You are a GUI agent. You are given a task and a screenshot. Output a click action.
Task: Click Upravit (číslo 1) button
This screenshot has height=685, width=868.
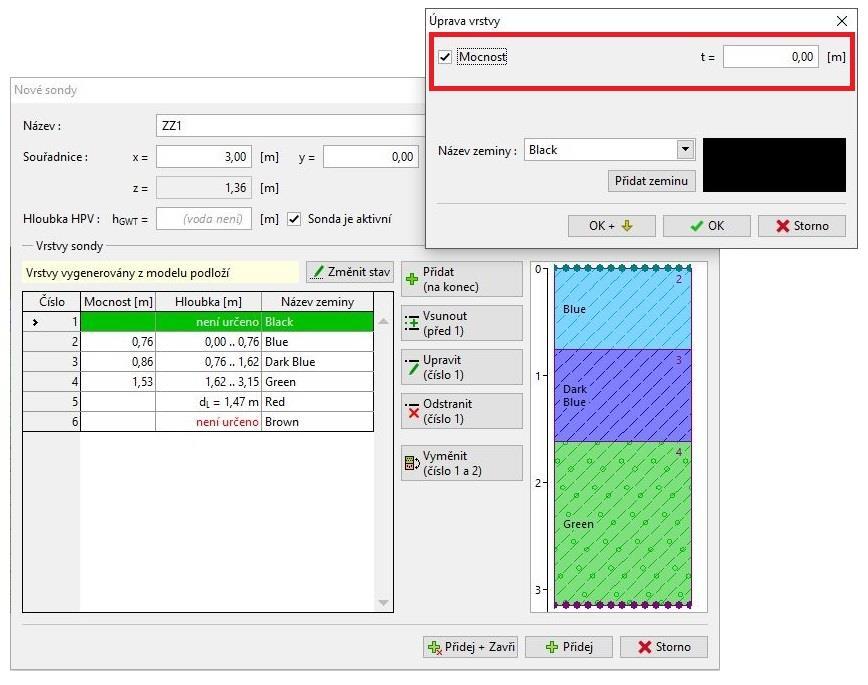[x=462, y=367]
